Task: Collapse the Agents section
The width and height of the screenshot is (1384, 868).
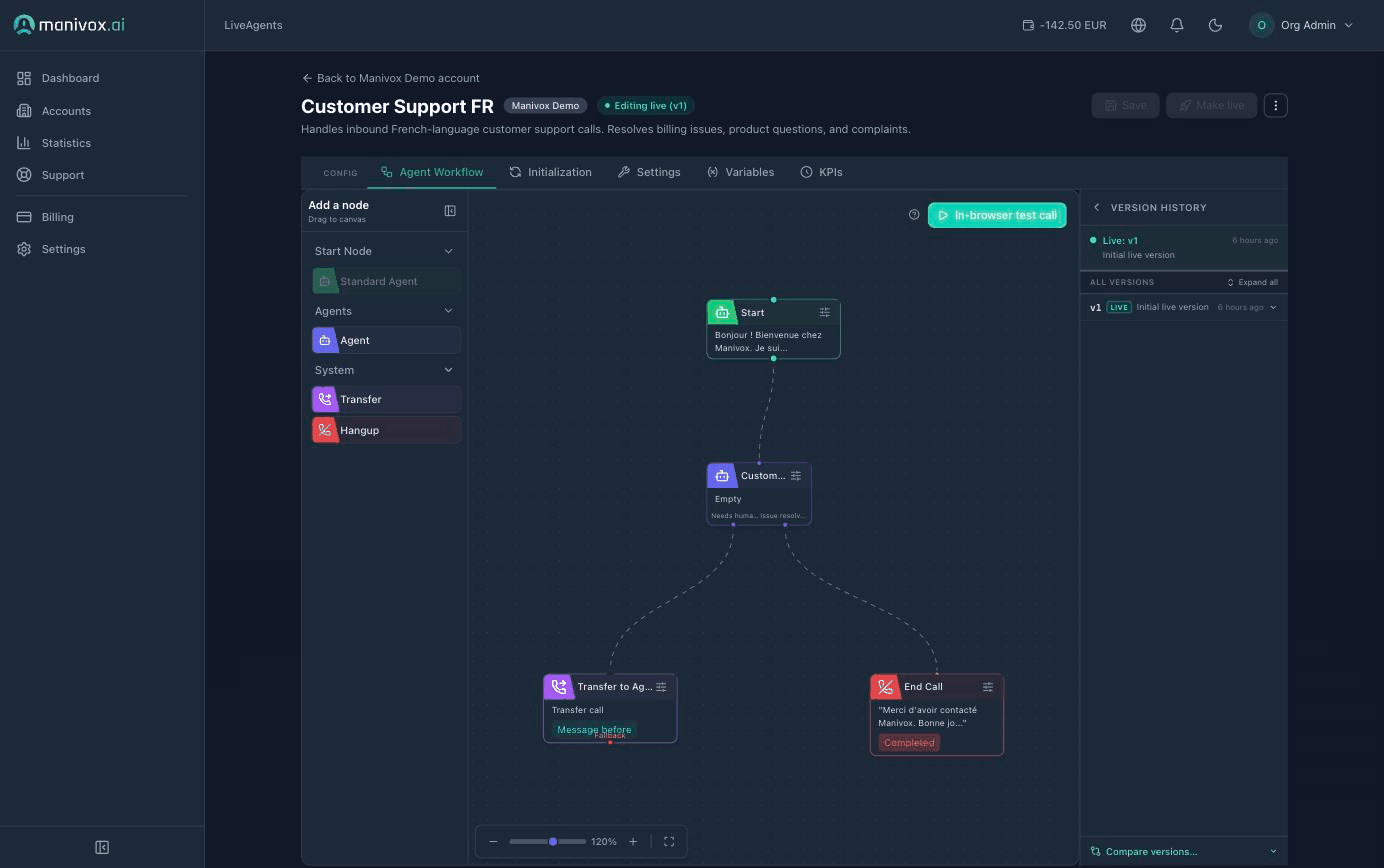Action: 448,311
